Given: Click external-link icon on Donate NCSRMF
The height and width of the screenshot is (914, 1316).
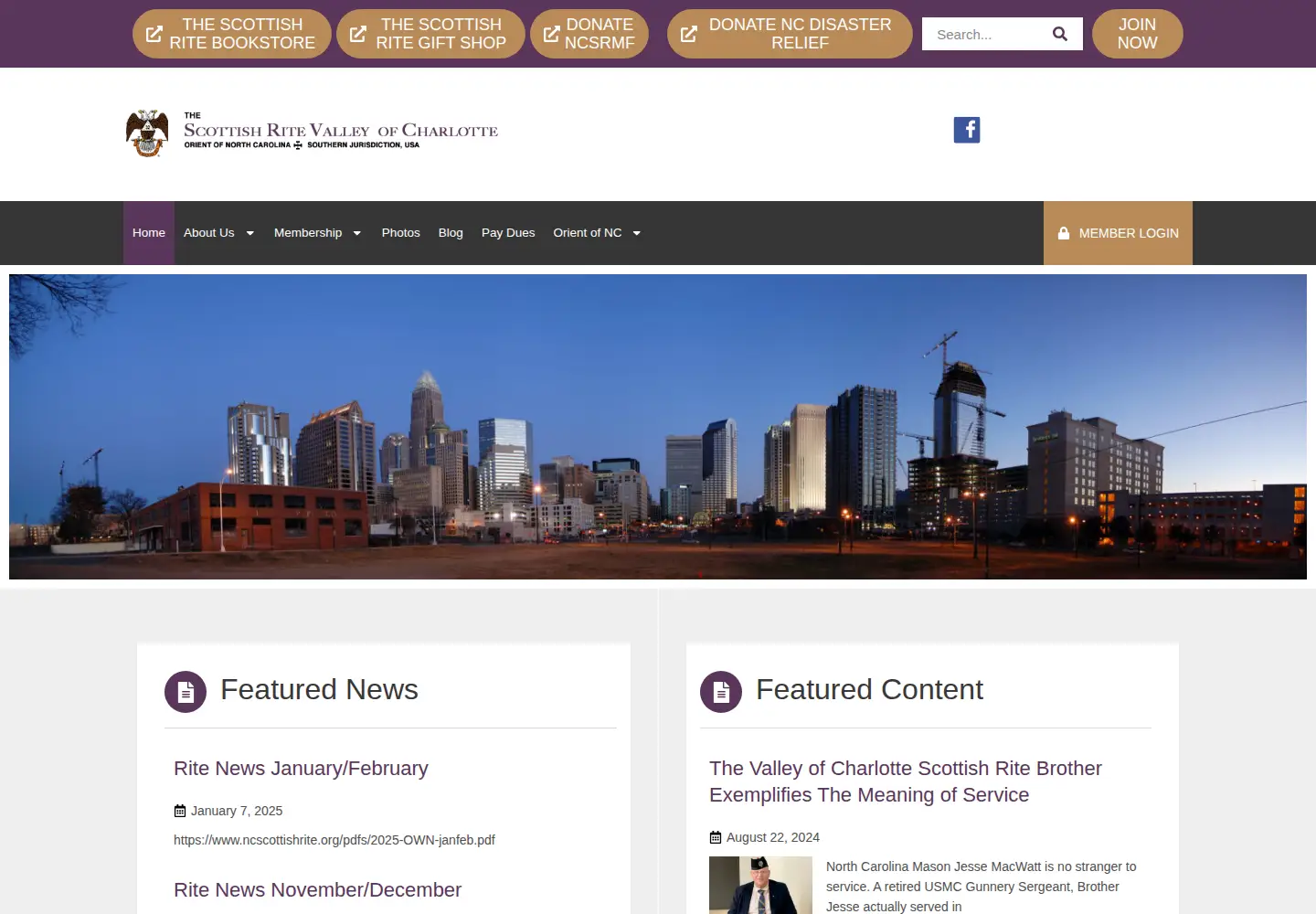Looking at the screenshot, I should click(x=551, y=34).
